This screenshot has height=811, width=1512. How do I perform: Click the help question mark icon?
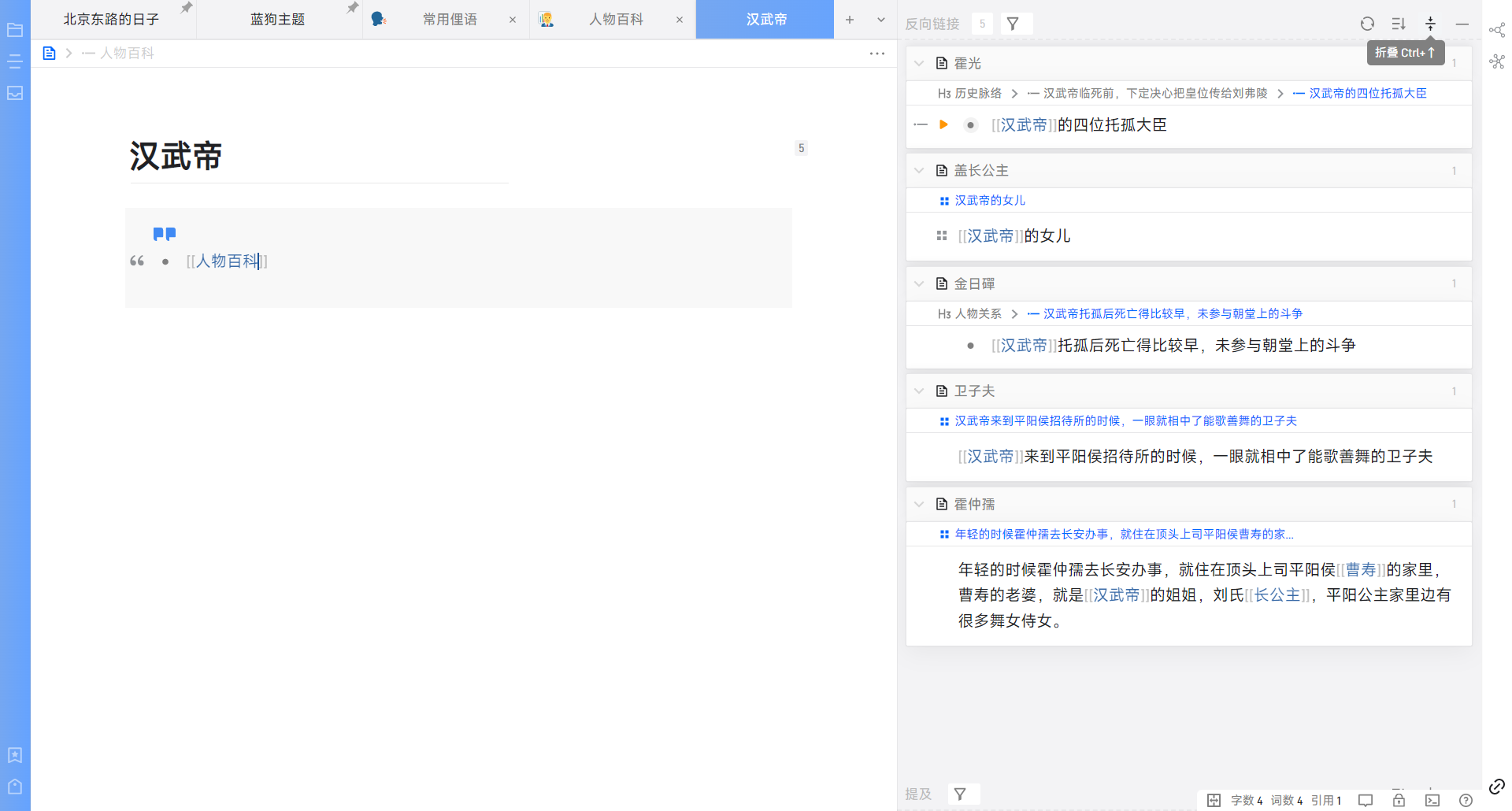pyautogui.click(x=1466, y=800)
